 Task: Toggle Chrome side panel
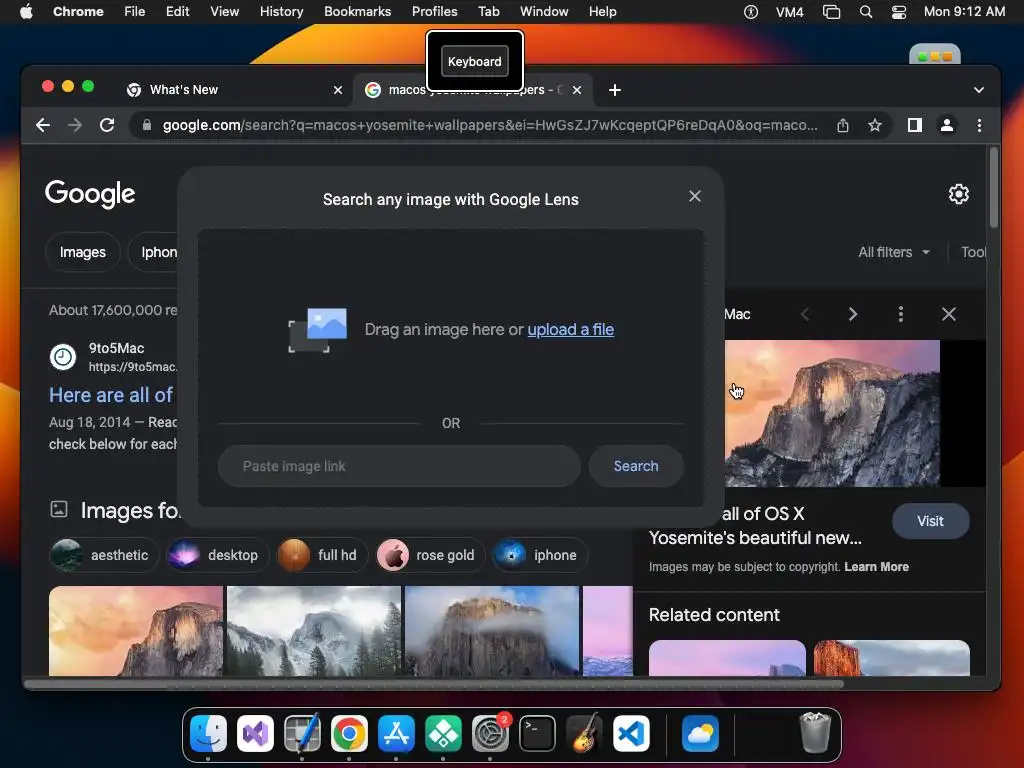tap(914, 125)
